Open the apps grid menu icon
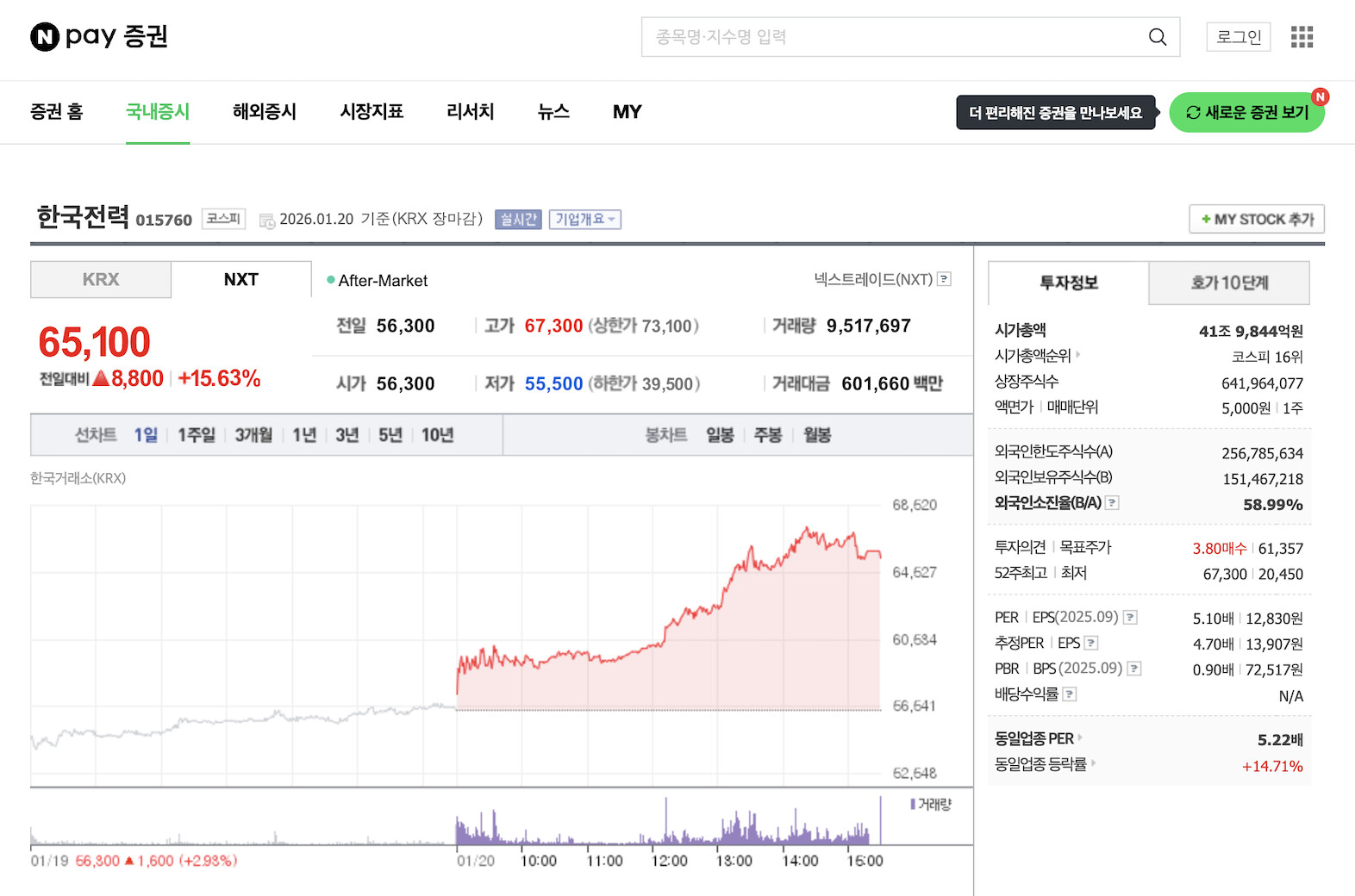This screenshot has width=1355, height=896. pyautogui.click(x=1302, y=37)
